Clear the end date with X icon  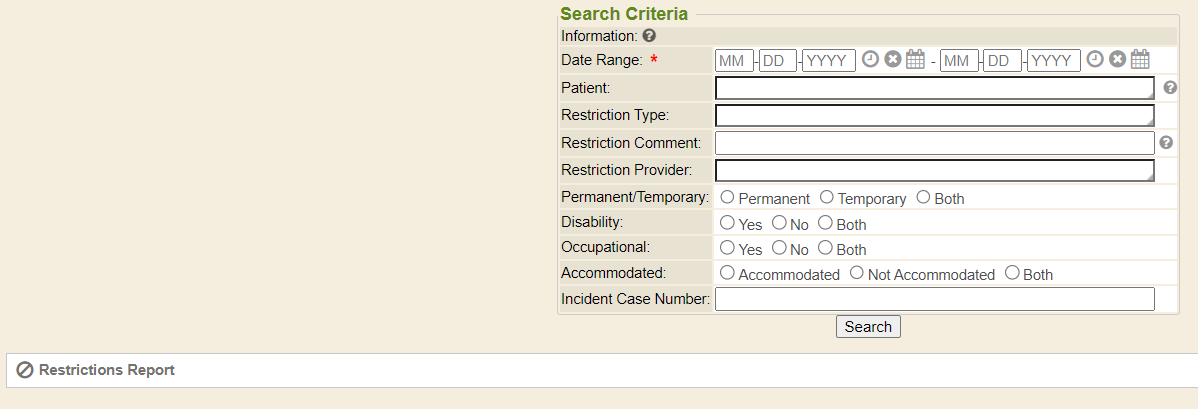(x=1118, y=60)
